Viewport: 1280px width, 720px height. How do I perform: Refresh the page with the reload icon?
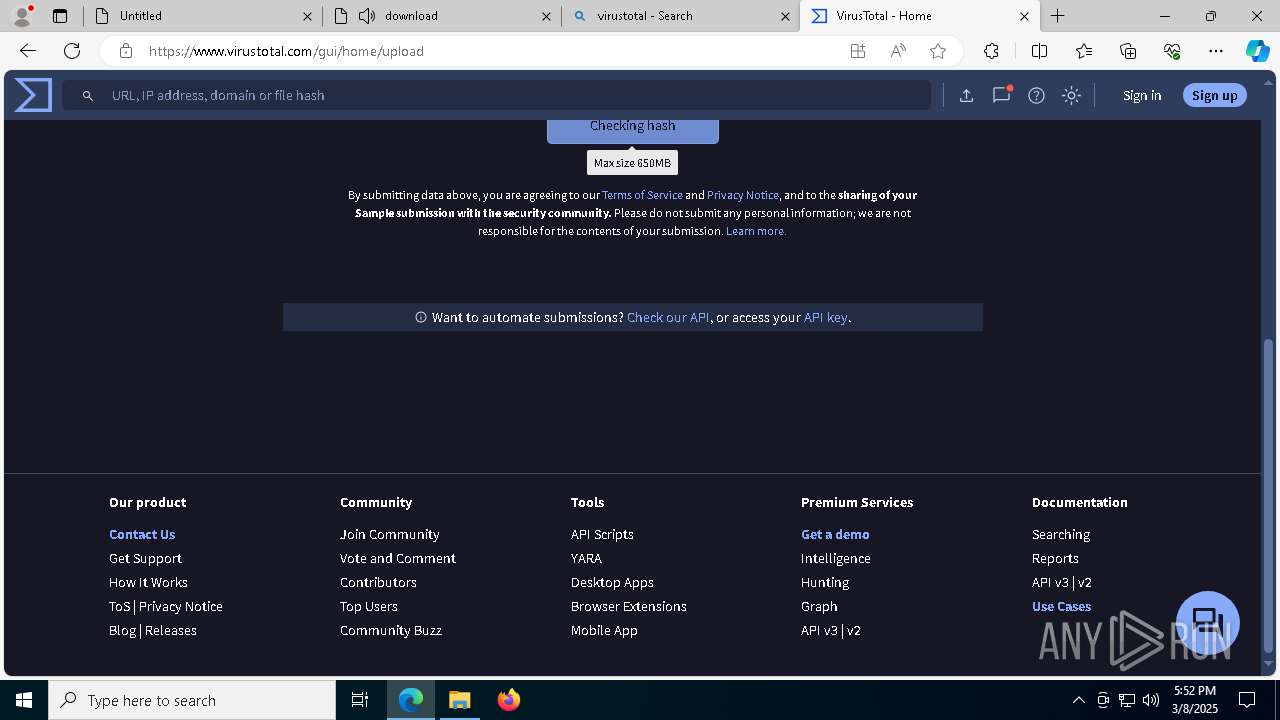tap(72, 51)
